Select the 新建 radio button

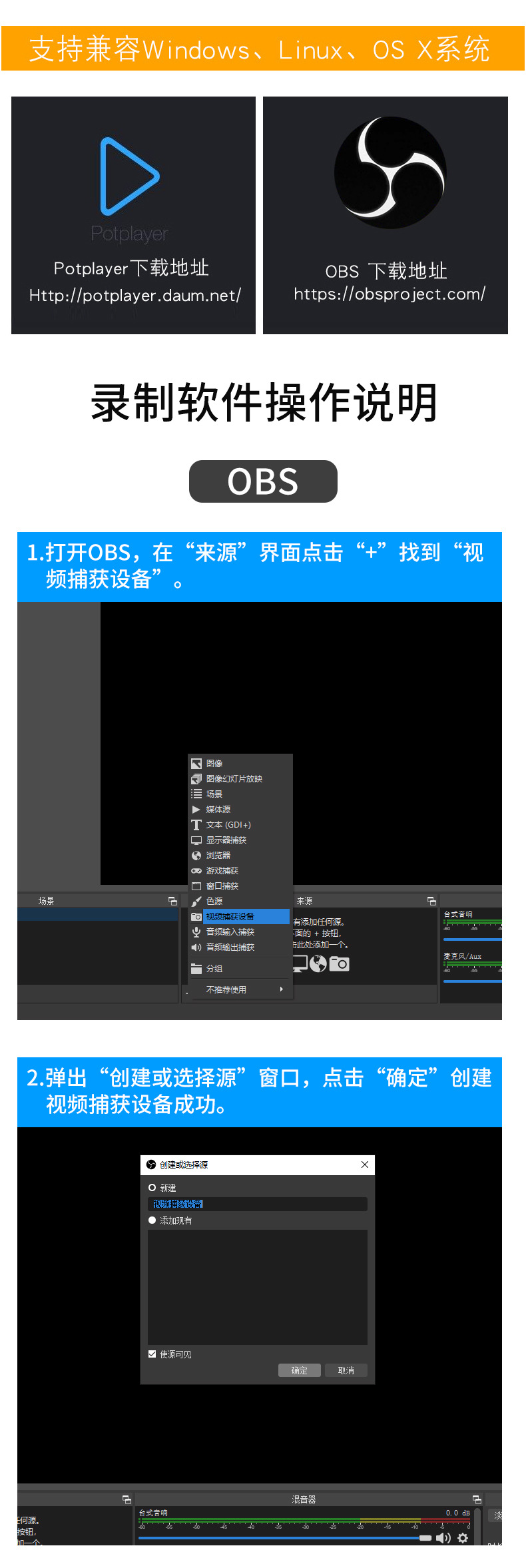pyautogui.click(x=152, y=1187)
